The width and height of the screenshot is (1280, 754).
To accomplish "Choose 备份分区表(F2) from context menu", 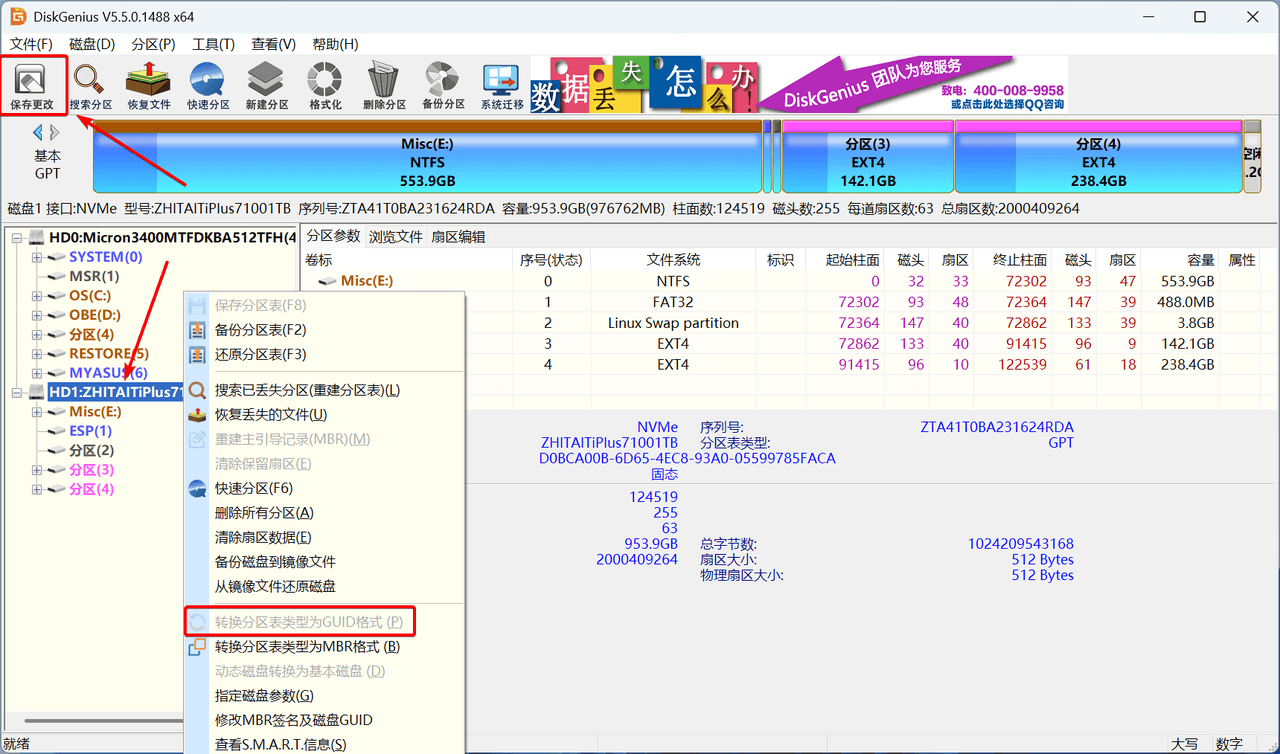I will pos(324,330).
